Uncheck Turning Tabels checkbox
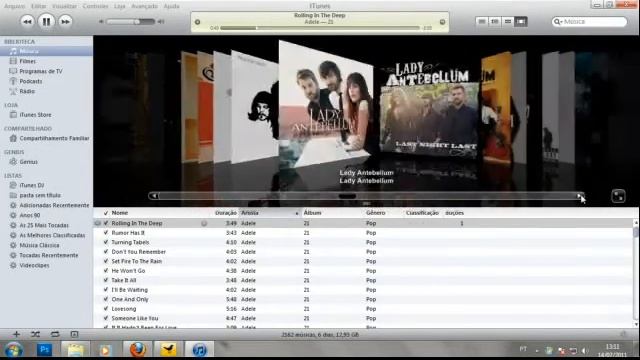This screenshot has width=640, height=360. [x=106, y=242]
